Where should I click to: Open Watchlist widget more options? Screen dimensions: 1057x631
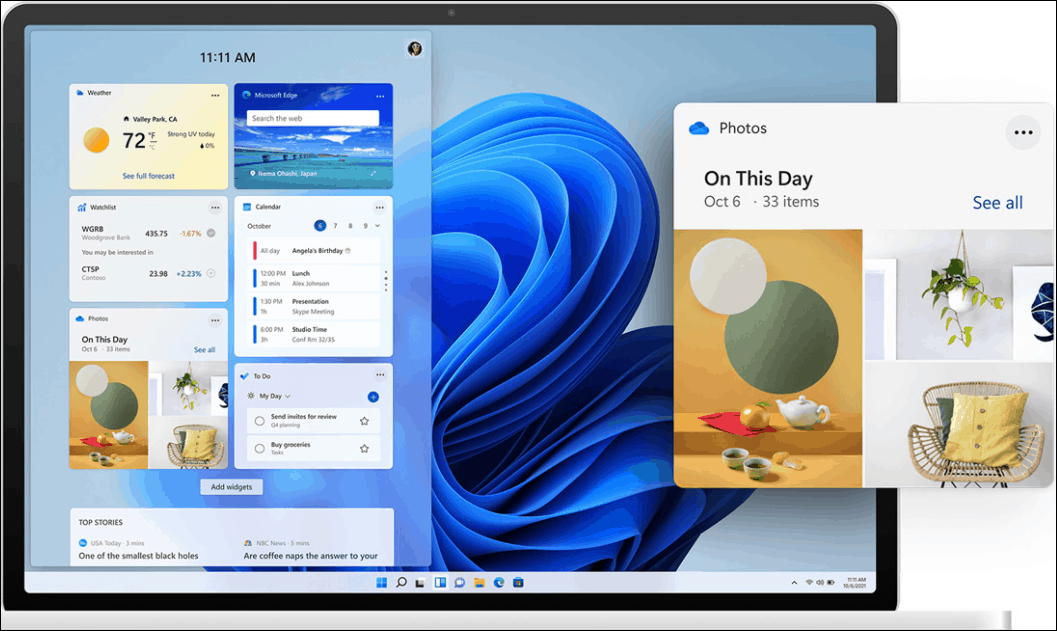215,208
